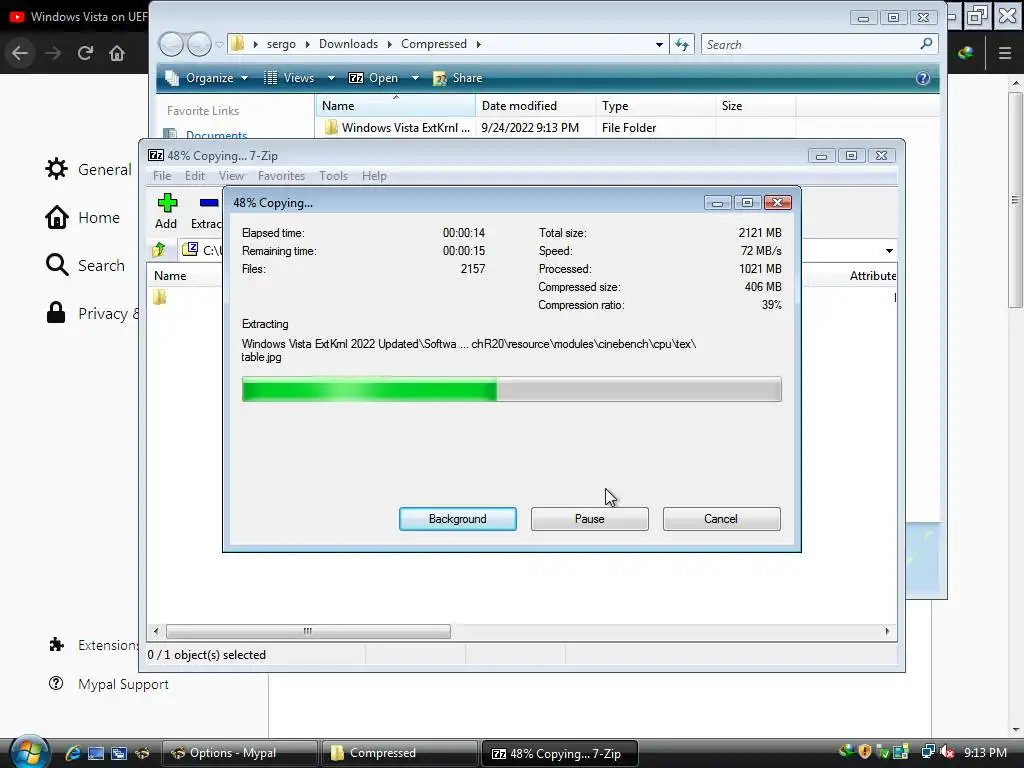Click the Add plus icon in 7-Zip
This screenshot has width=1024, height=768.
point(167,203)
